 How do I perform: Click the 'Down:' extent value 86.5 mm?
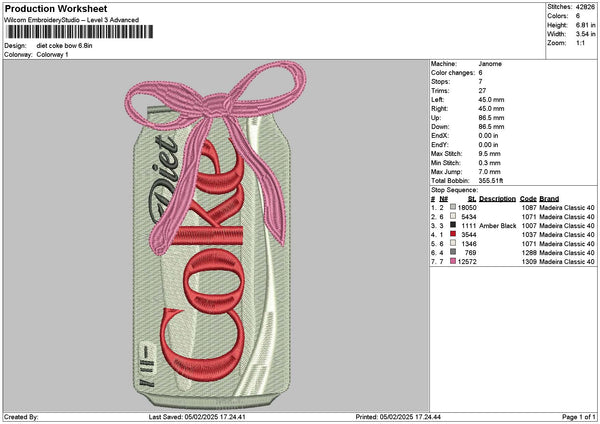pos(491,127)
